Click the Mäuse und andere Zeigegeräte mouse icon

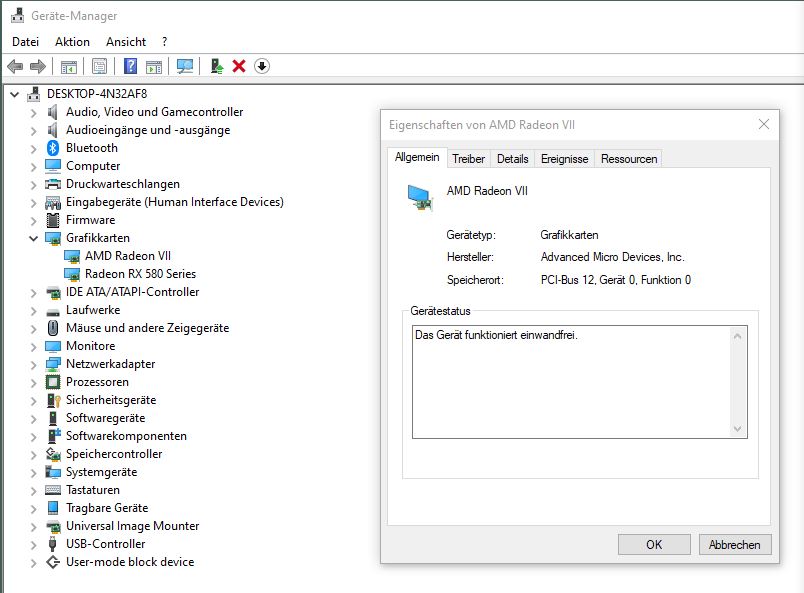(x=53, y=328)
